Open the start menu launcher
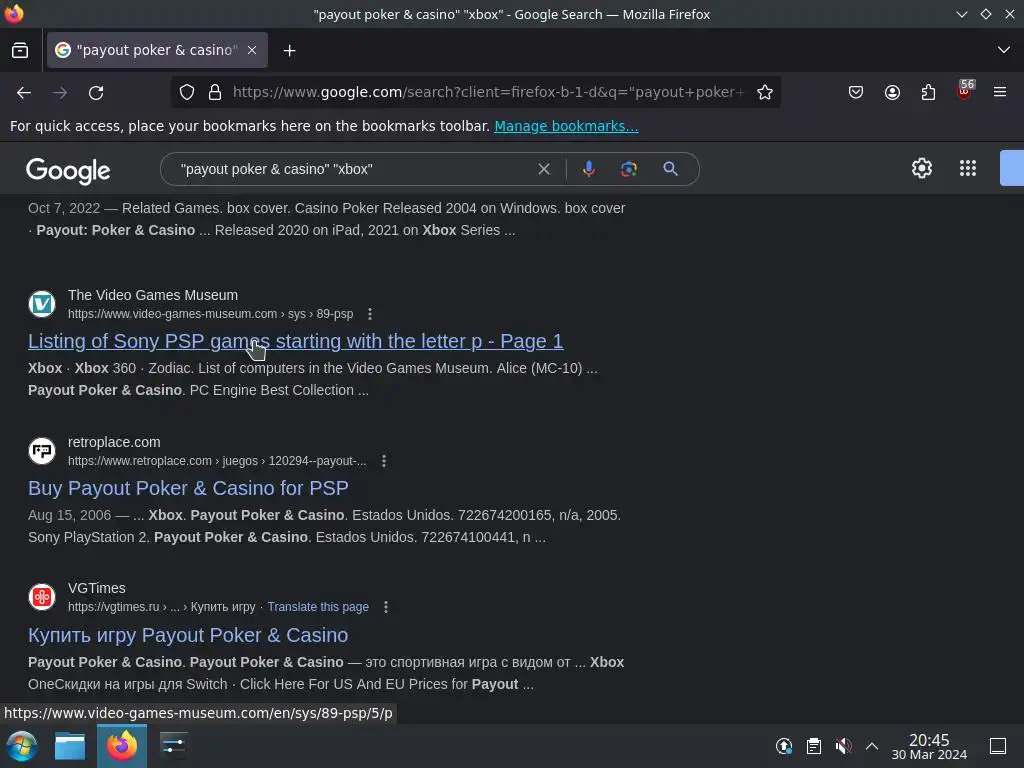The height and width of the screenshot is (768, 1024). (x=22, y=746)
